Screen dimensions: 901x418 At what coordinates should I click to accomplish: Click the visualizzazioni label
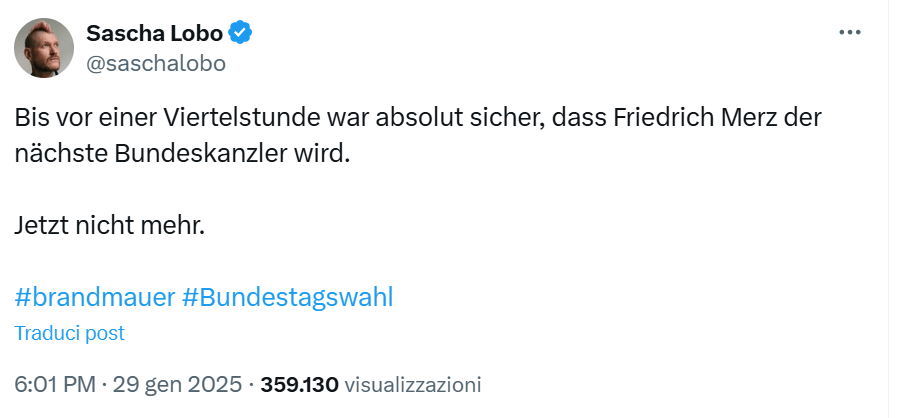[x=413, y=384]
